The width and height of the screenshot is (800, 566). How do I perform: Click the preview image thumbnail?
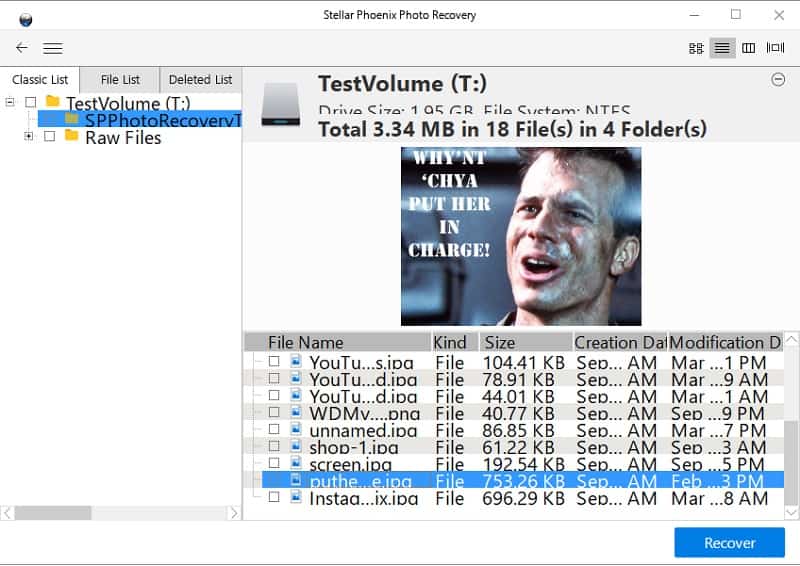[x=521, y=236]
